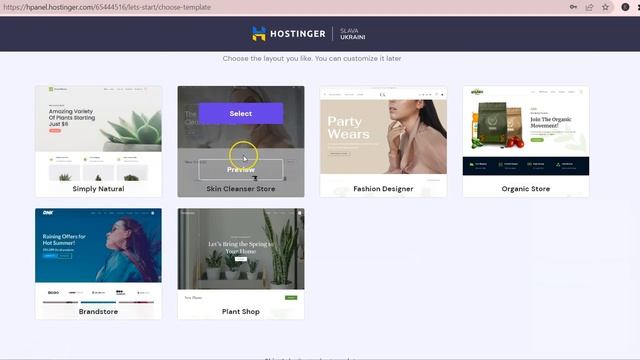Click the share page icon in address bar
Viewport: 640px width, 360px height.
589,7
